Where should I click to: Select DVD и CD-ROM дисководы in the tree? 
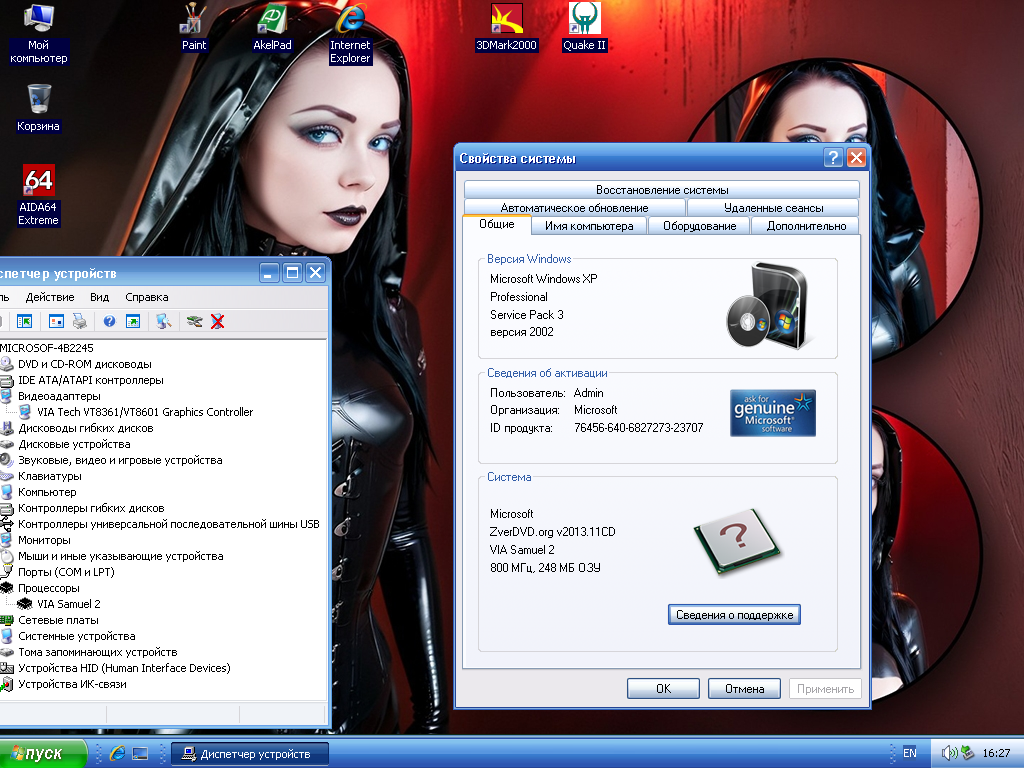tap(85, 364)
